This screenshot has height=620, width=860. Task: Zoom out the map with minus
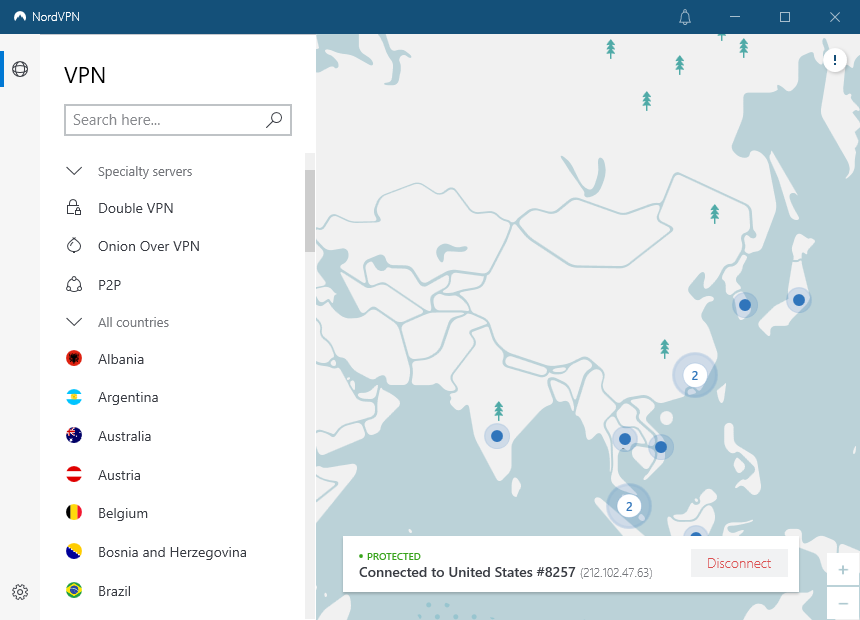pyautogui.click(x=843, y=603)
